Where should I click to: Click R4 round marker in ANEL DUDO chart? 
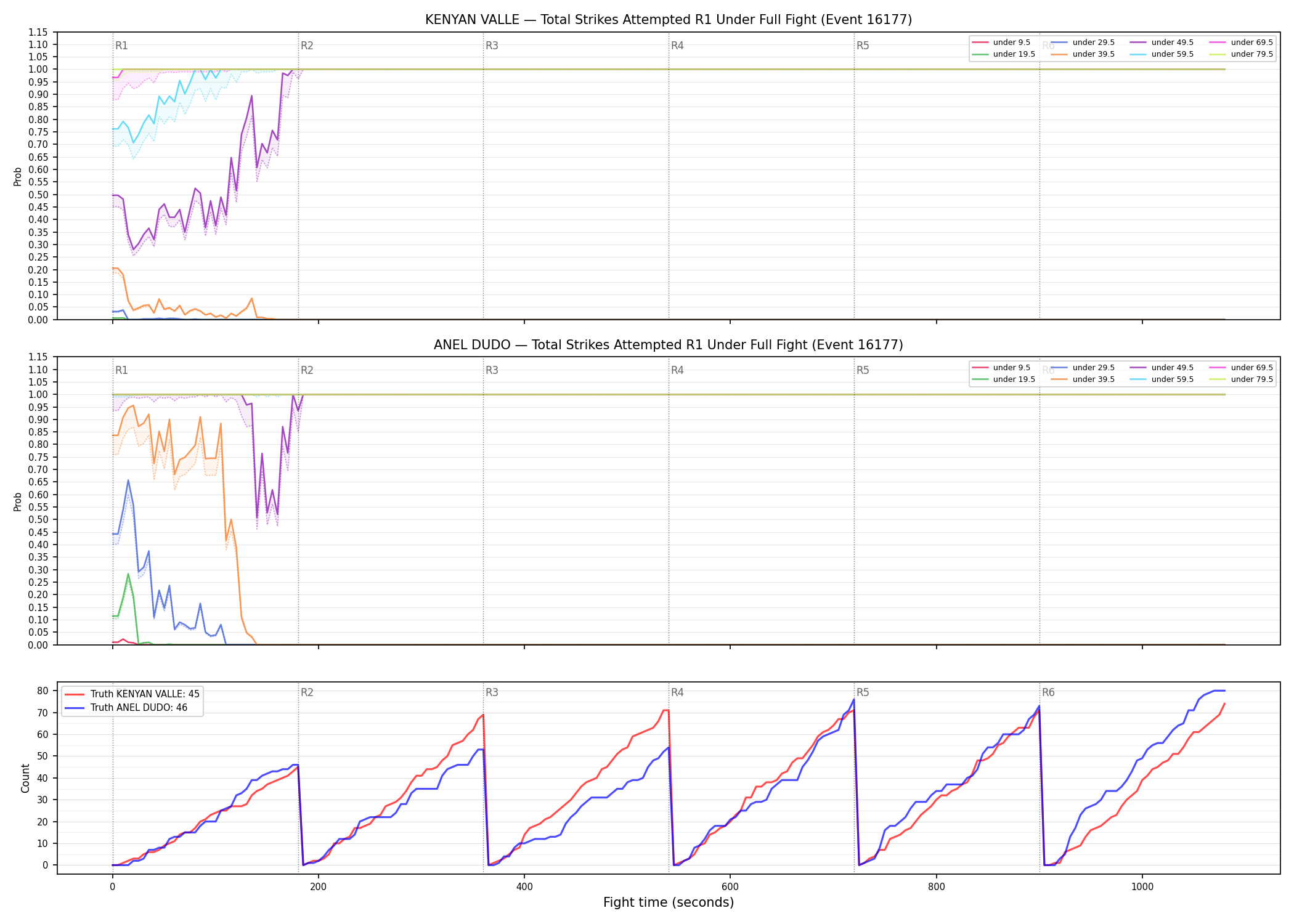pyautogui.click(x=677, y=370)
